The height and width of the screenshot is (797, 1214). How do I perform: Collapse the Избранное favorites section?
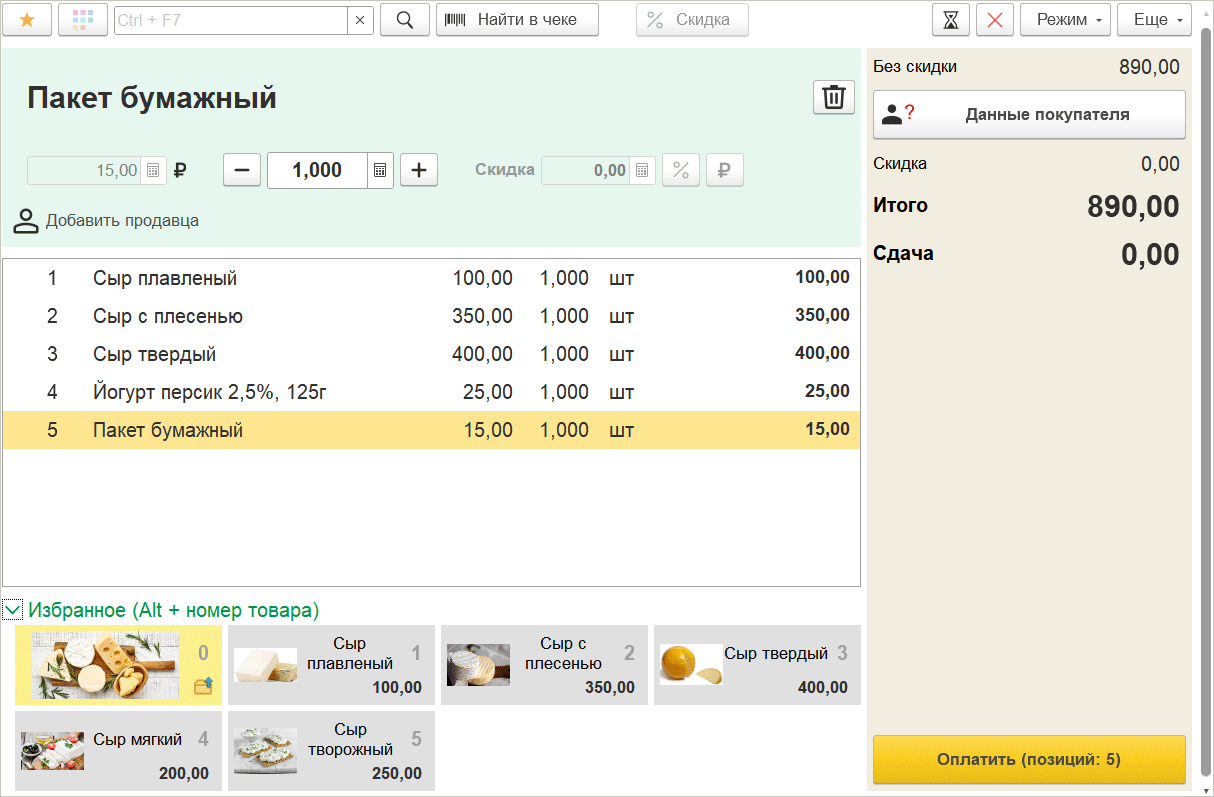coord(12,609)
